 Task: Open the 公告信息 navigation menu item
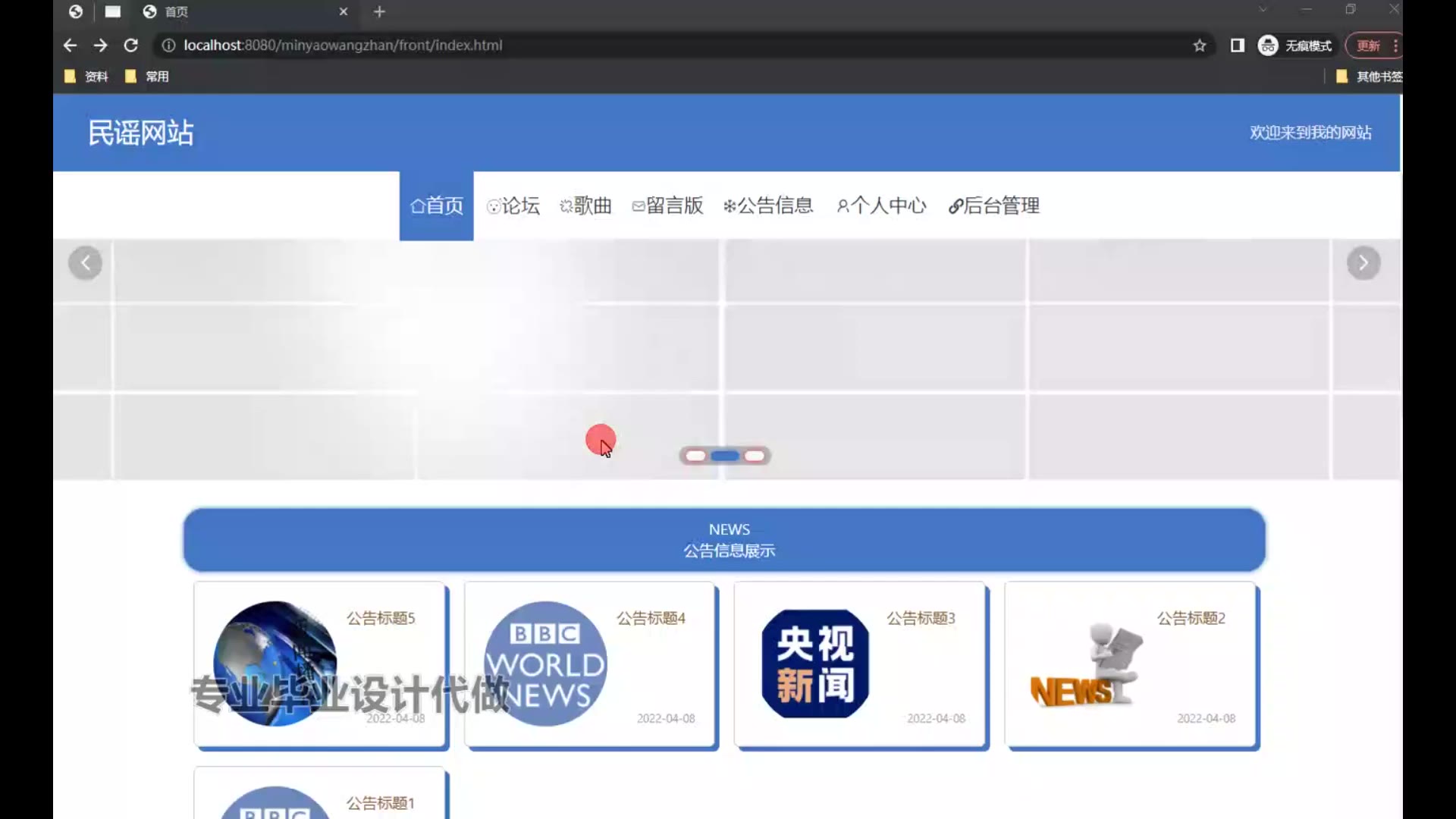point(768,206)
